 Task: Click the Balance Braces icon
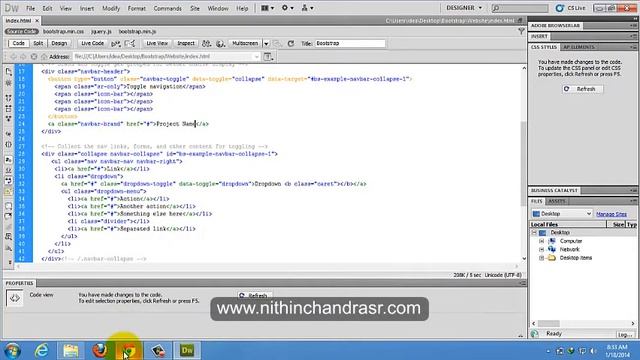(x=9, y=144)
